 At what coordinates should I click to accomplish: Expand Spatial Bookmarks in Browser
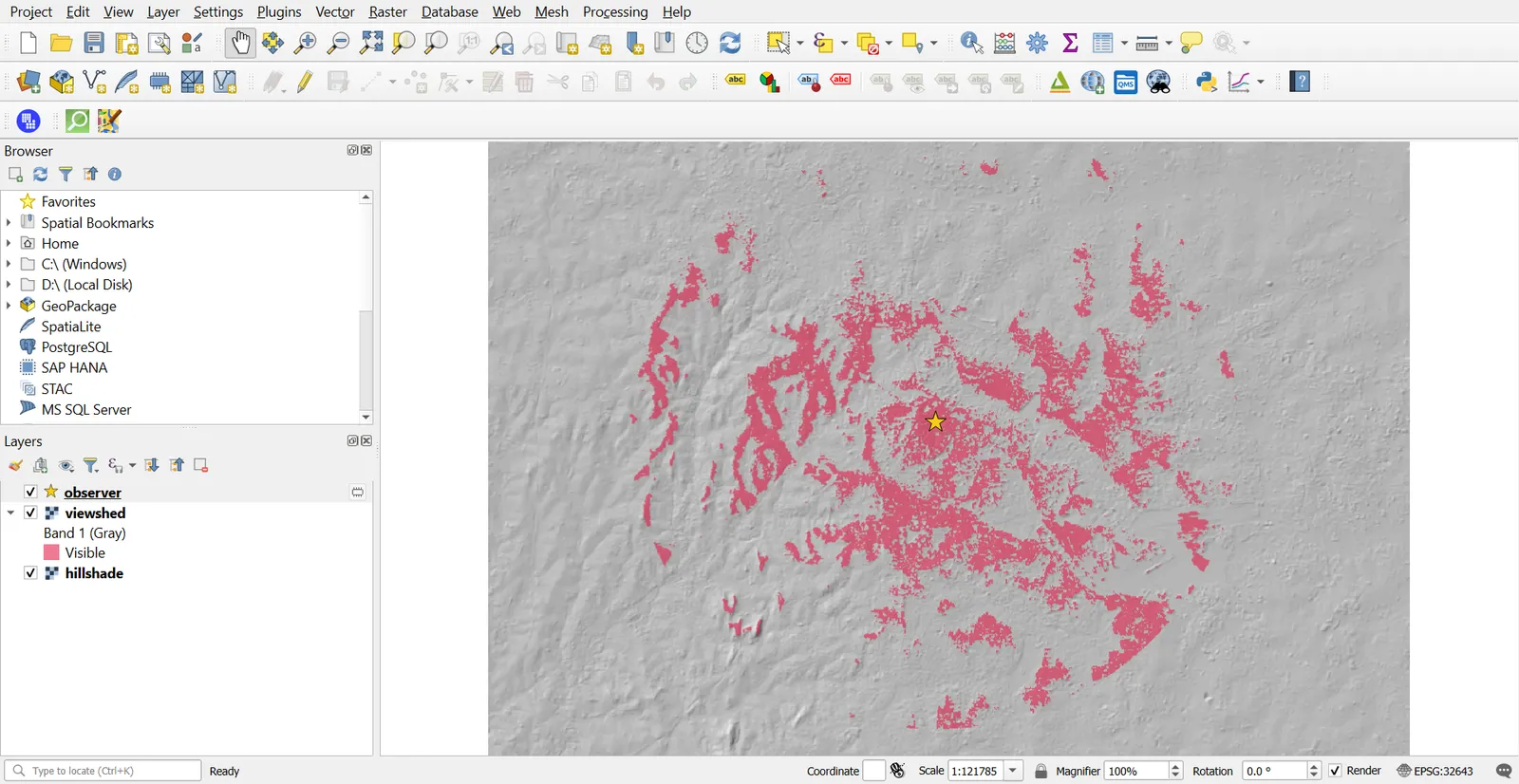click(9, 222)
